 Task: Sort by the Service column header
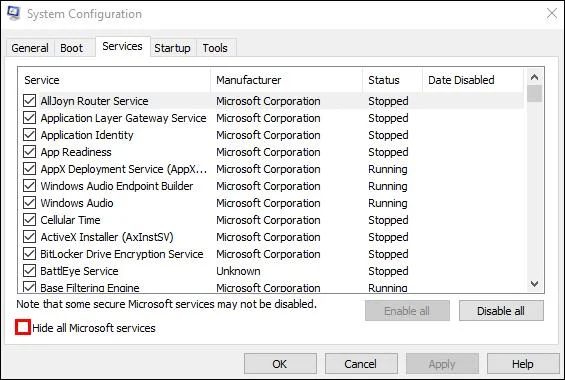pyautogui.click(x=114, y=80)
